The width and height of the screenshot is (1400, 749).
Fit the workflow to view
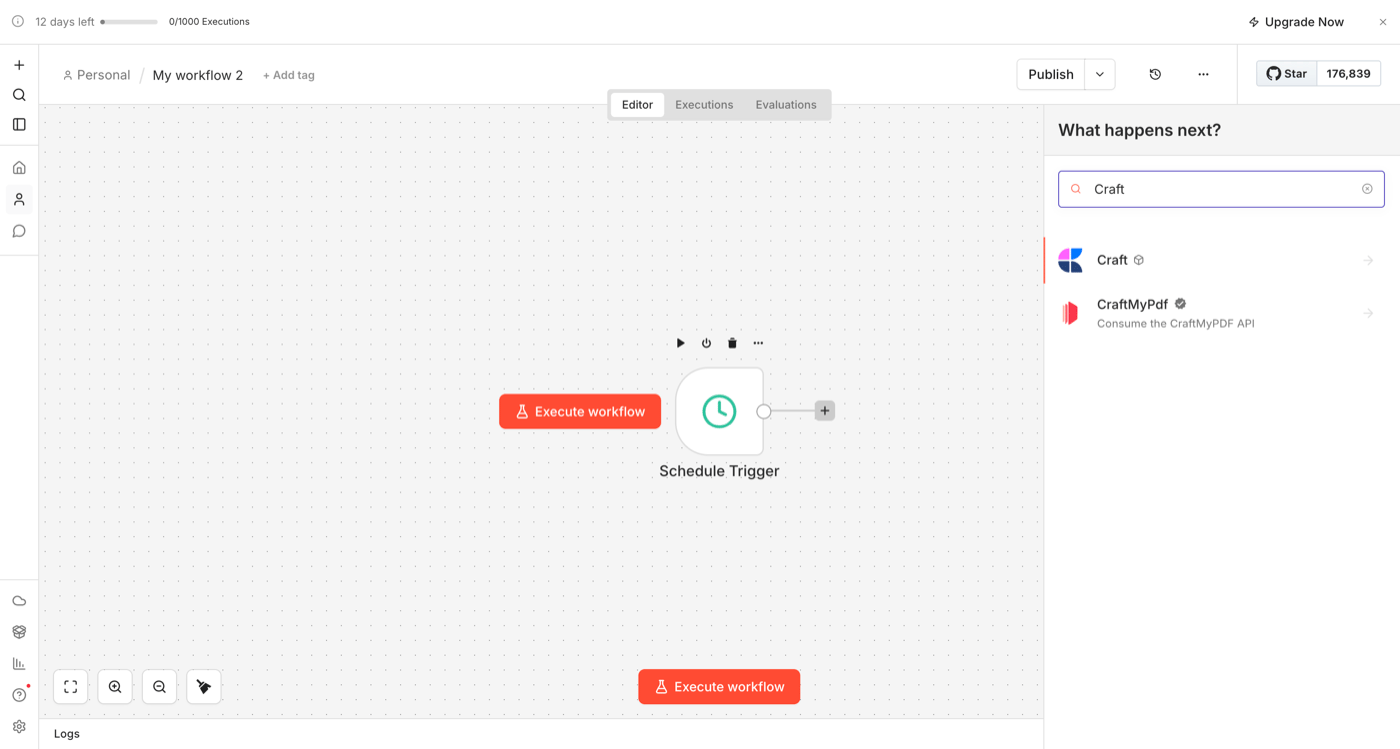71,687
